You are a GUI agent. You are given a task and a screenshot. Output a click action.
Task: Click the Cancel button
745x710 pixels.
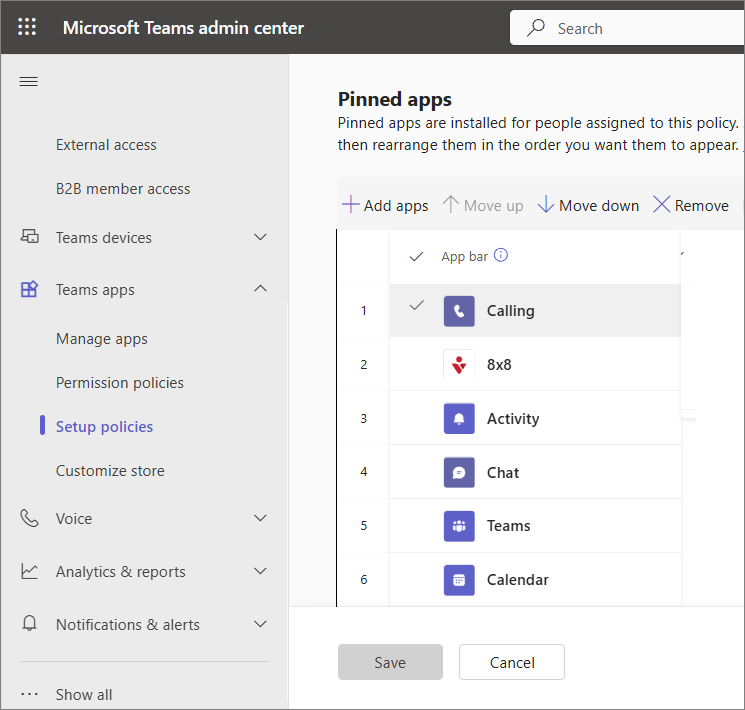point(512,662)
